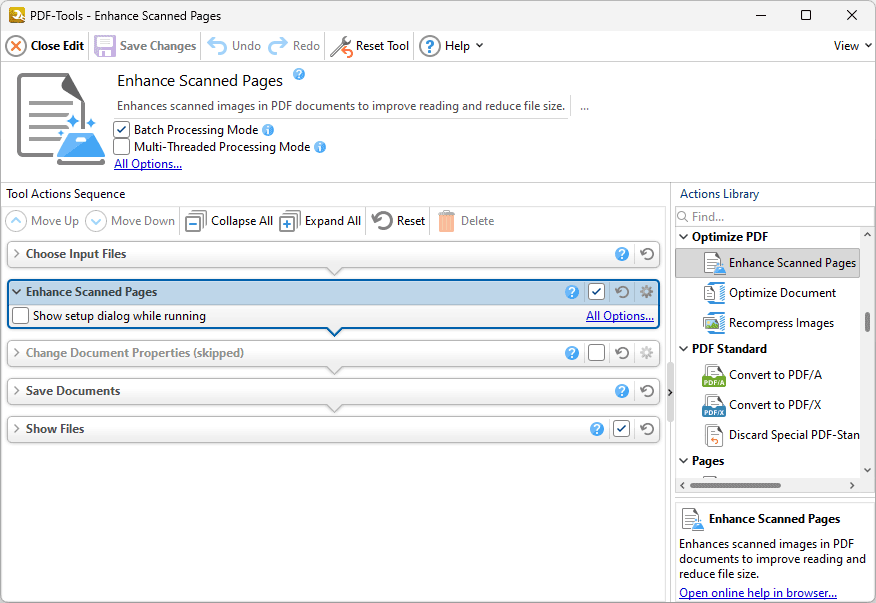Click the Delete trash icon in Tool Actions Sequence
Image resolution: width=876 pixels, height=603 pixels.
(442, 220)
